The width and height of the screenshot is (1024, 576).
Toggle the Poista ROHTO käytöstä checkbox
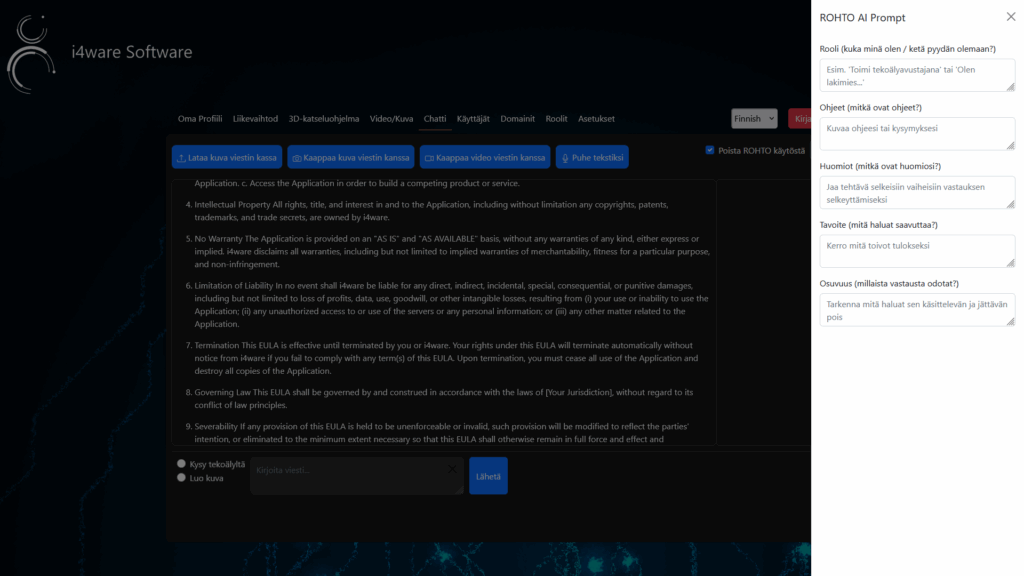click(x=710, y=150)
